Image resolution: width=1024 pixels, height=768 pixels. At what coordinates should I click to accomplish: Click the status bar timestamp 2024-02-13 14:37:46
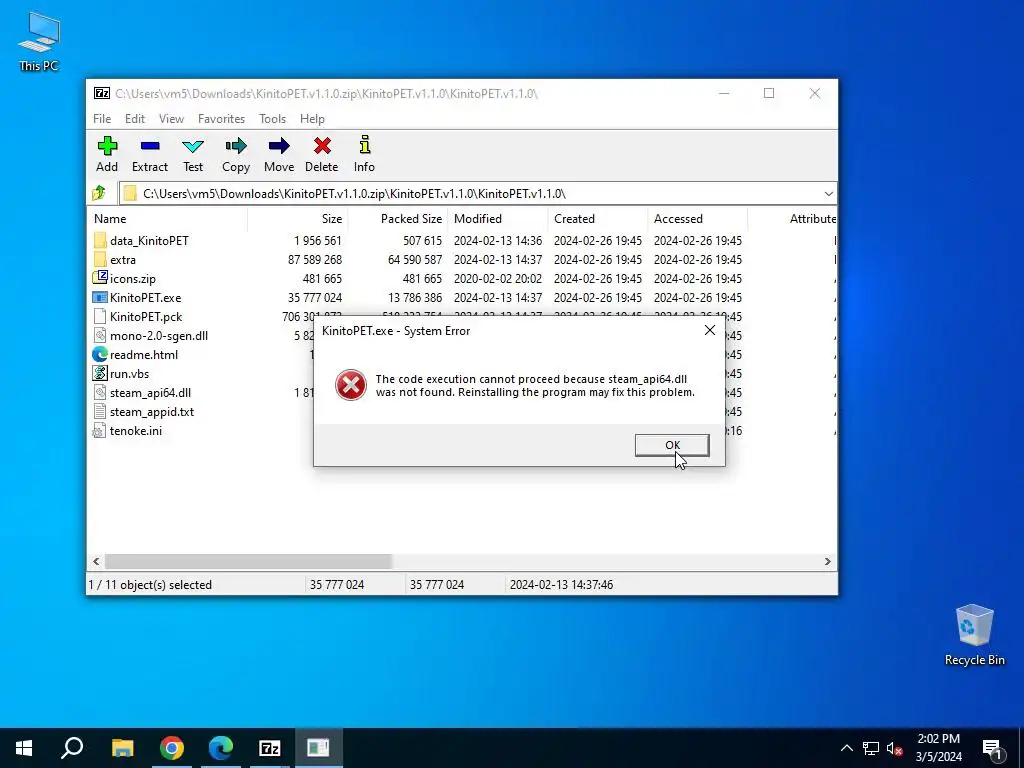562,584
